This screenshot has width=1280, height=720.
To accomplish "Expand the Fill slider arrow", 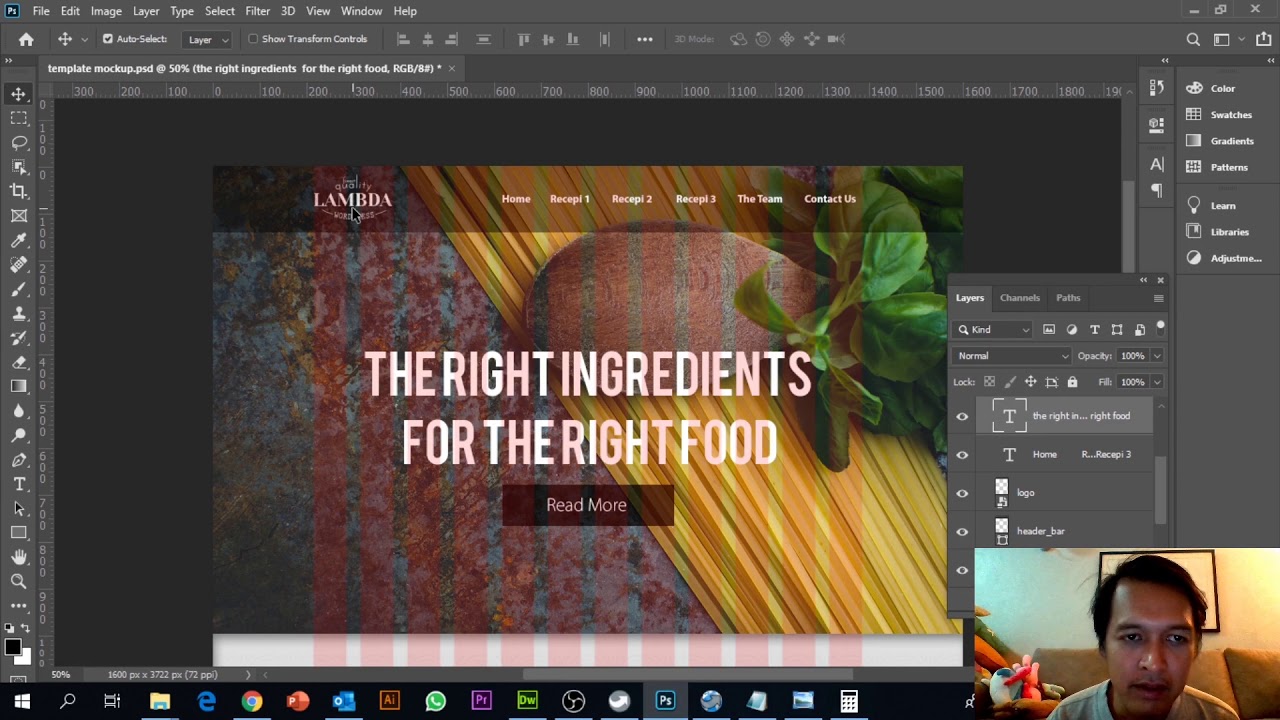I will (x=1157, y=382).
